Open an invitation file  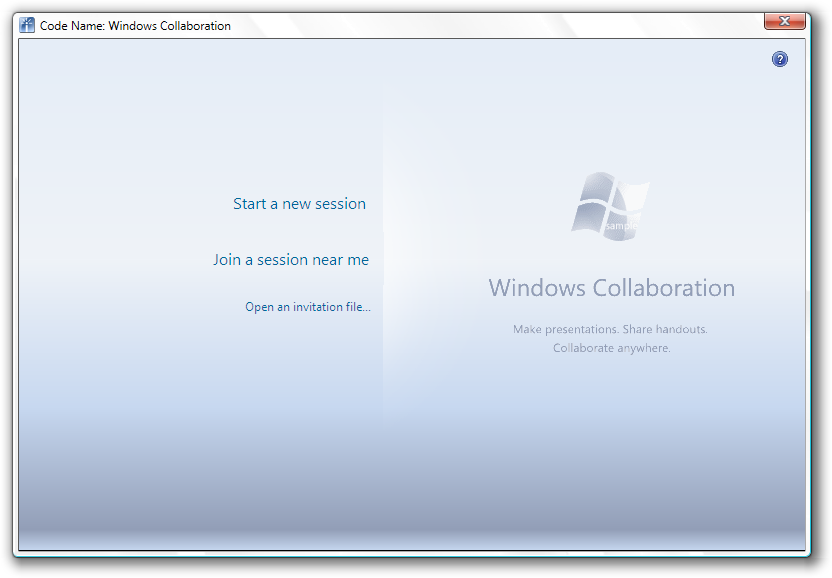(x=308, y=307)
